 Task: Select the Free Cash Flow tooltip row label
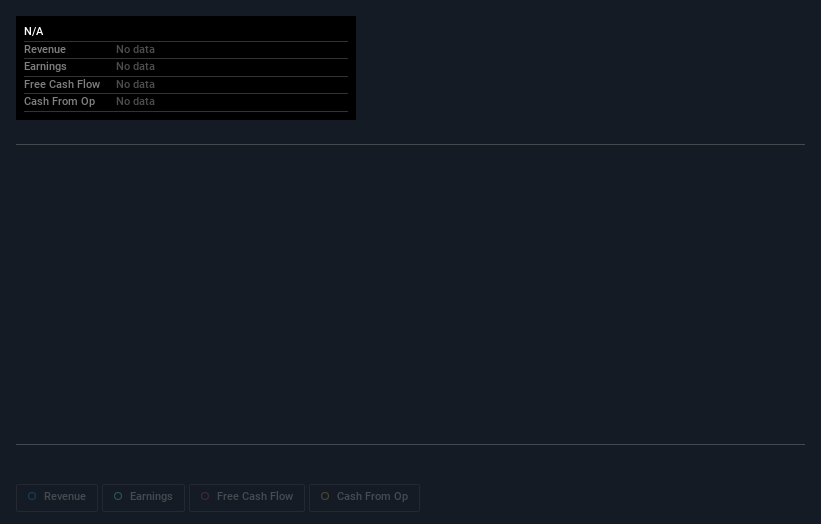pyautogui.click(x=62, y=84)
